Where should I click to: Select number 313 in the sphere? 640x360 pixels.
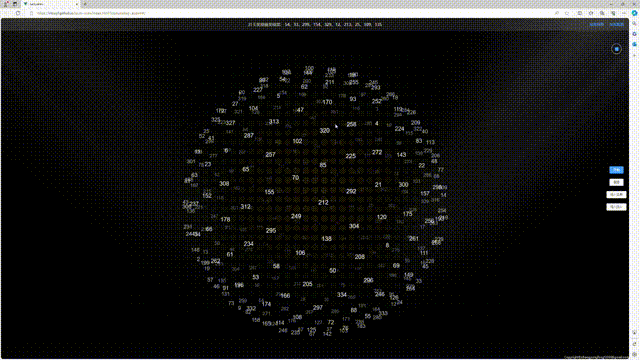(x=274, y=122)
